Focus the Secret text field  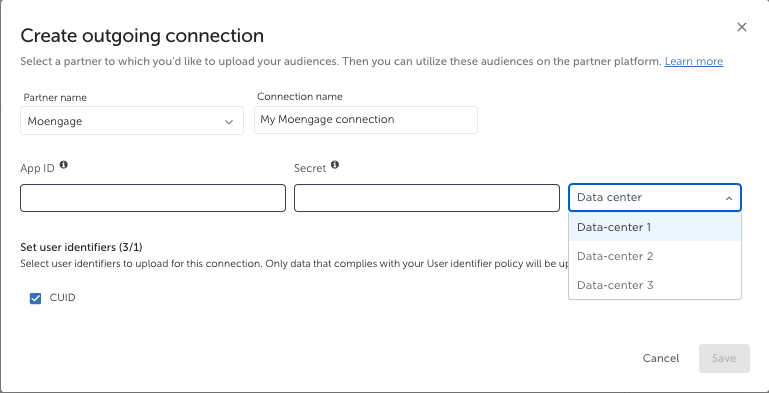point(427,198)
